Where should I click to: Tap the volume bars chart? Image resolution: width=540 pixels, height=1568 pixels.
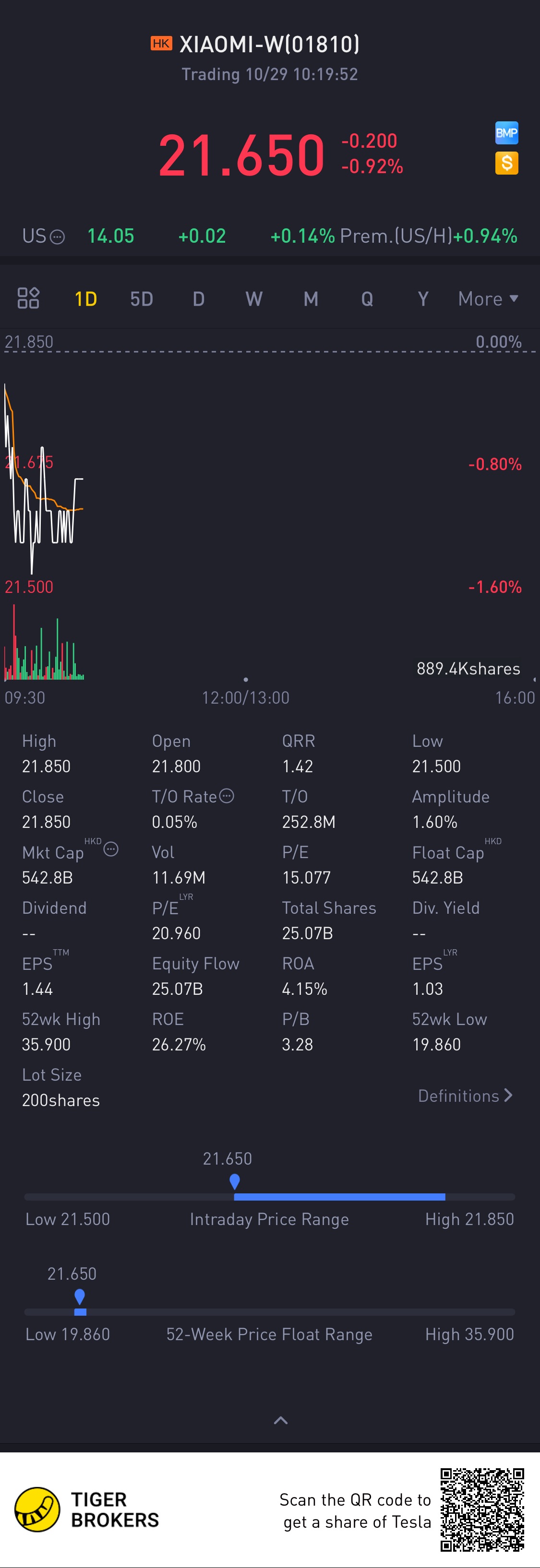(x=44, y=643)
